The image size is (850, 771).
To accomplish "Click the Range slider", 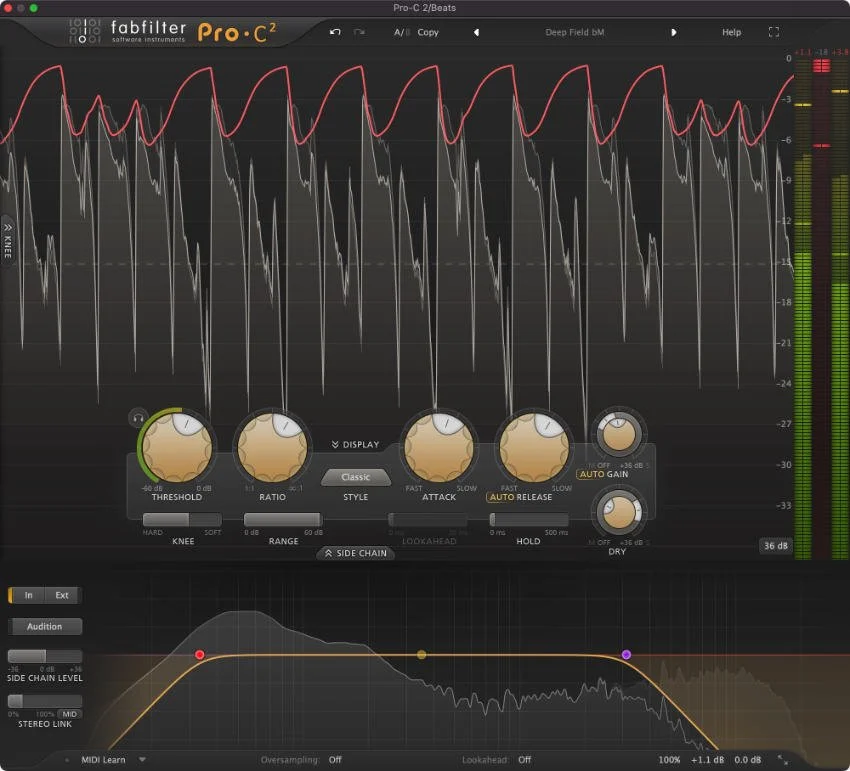I will pos(283,519).
